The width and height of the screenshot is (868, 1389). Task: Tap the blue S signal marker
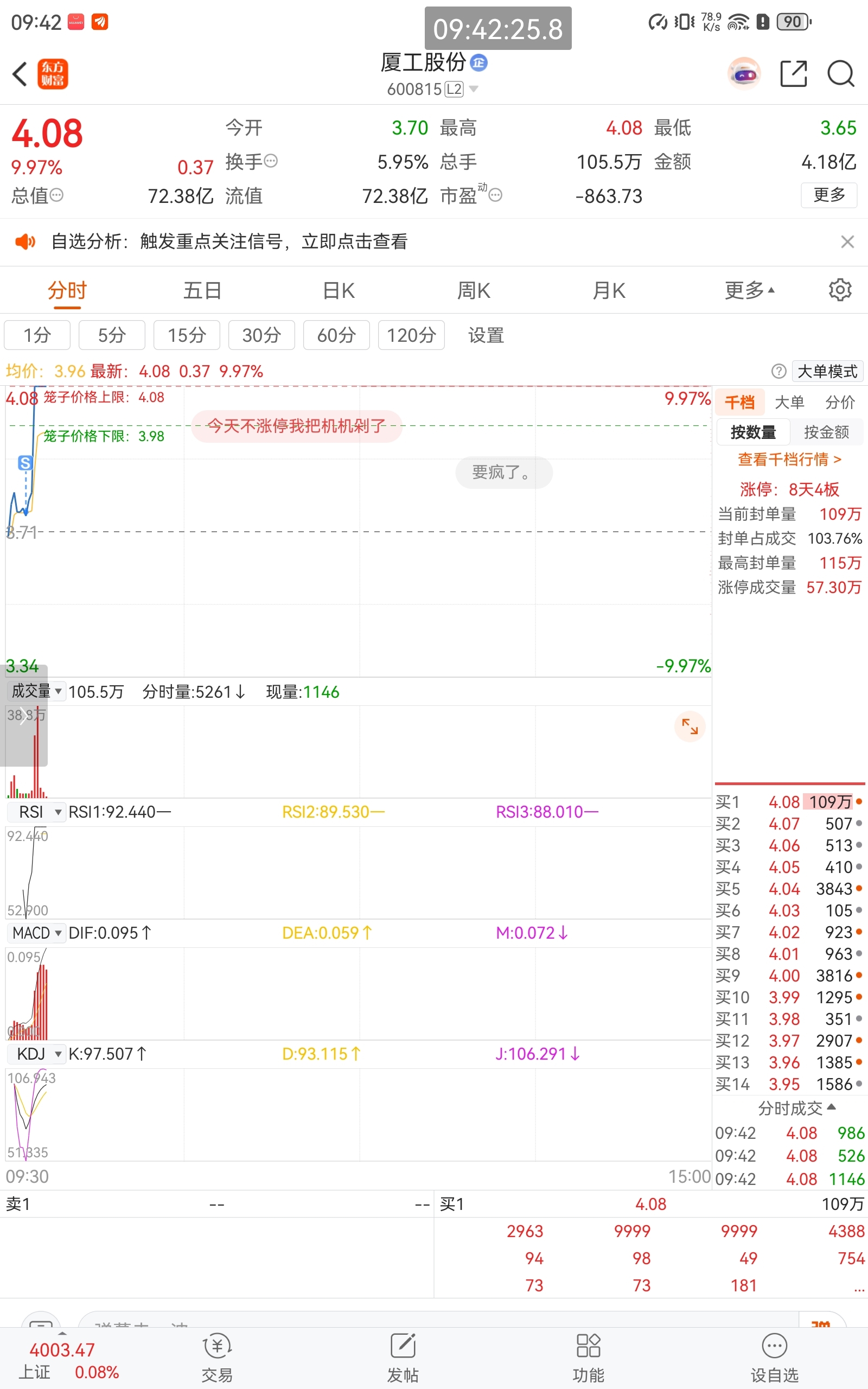[25, 463]
